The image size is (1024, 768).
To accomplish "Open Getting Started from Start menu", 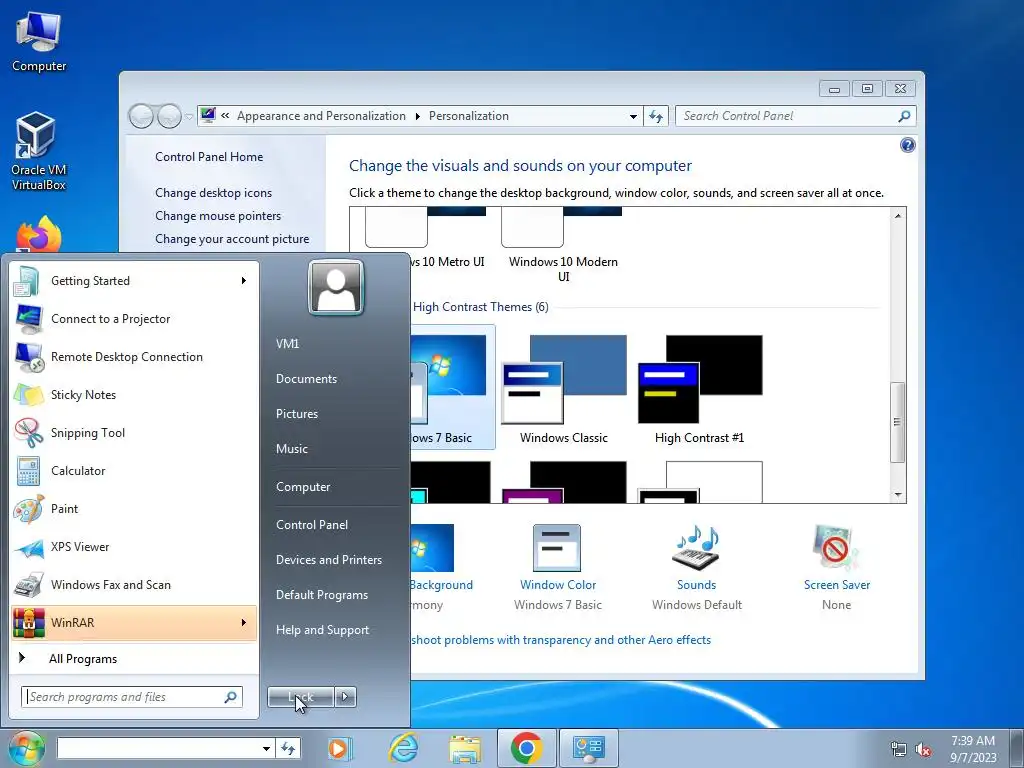I will (133, 281).
